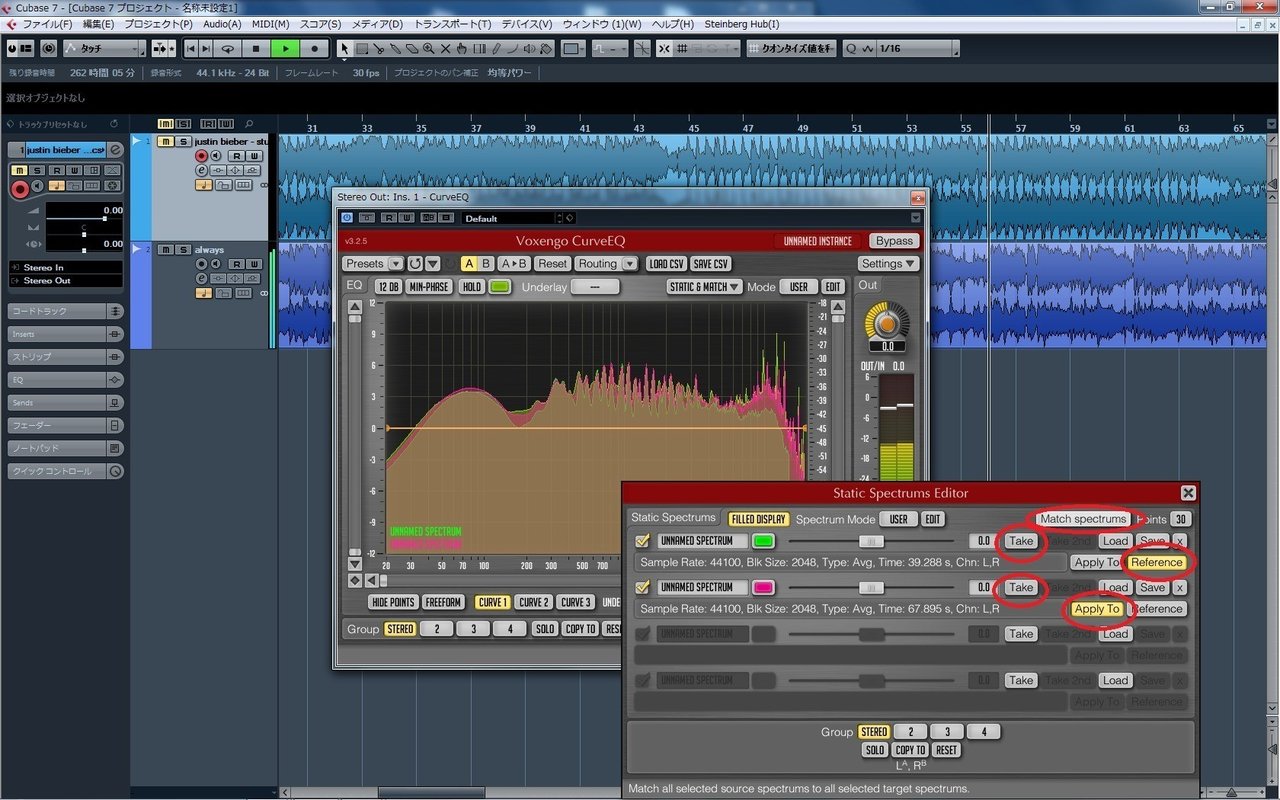Toggle first Unnamed Spectrum checkbox
Image resolution: width=1280 pixels, height=800 pixels.
click(643, 541)
